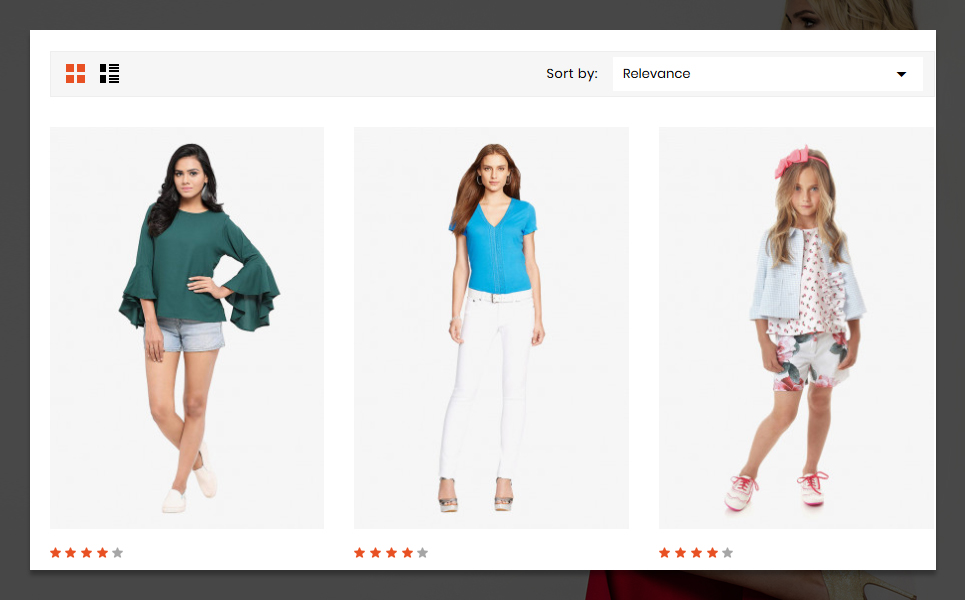The image size is (965, 600).
Task: Click star rating under blue top product
Action: click(391, 553)
